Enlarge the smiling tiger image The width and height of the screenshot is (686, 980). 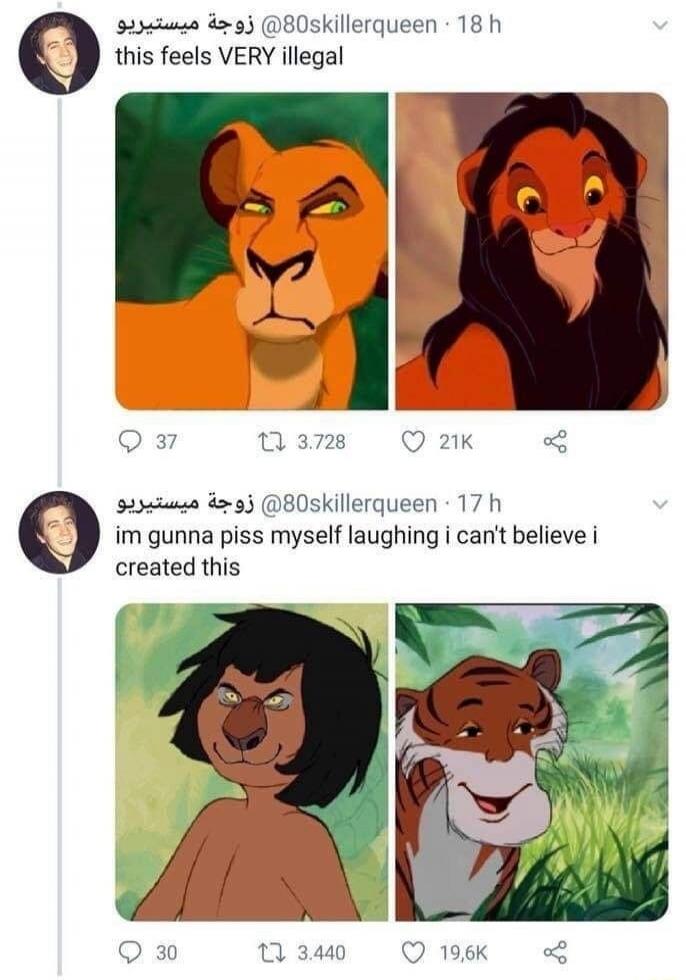[531, 761]
